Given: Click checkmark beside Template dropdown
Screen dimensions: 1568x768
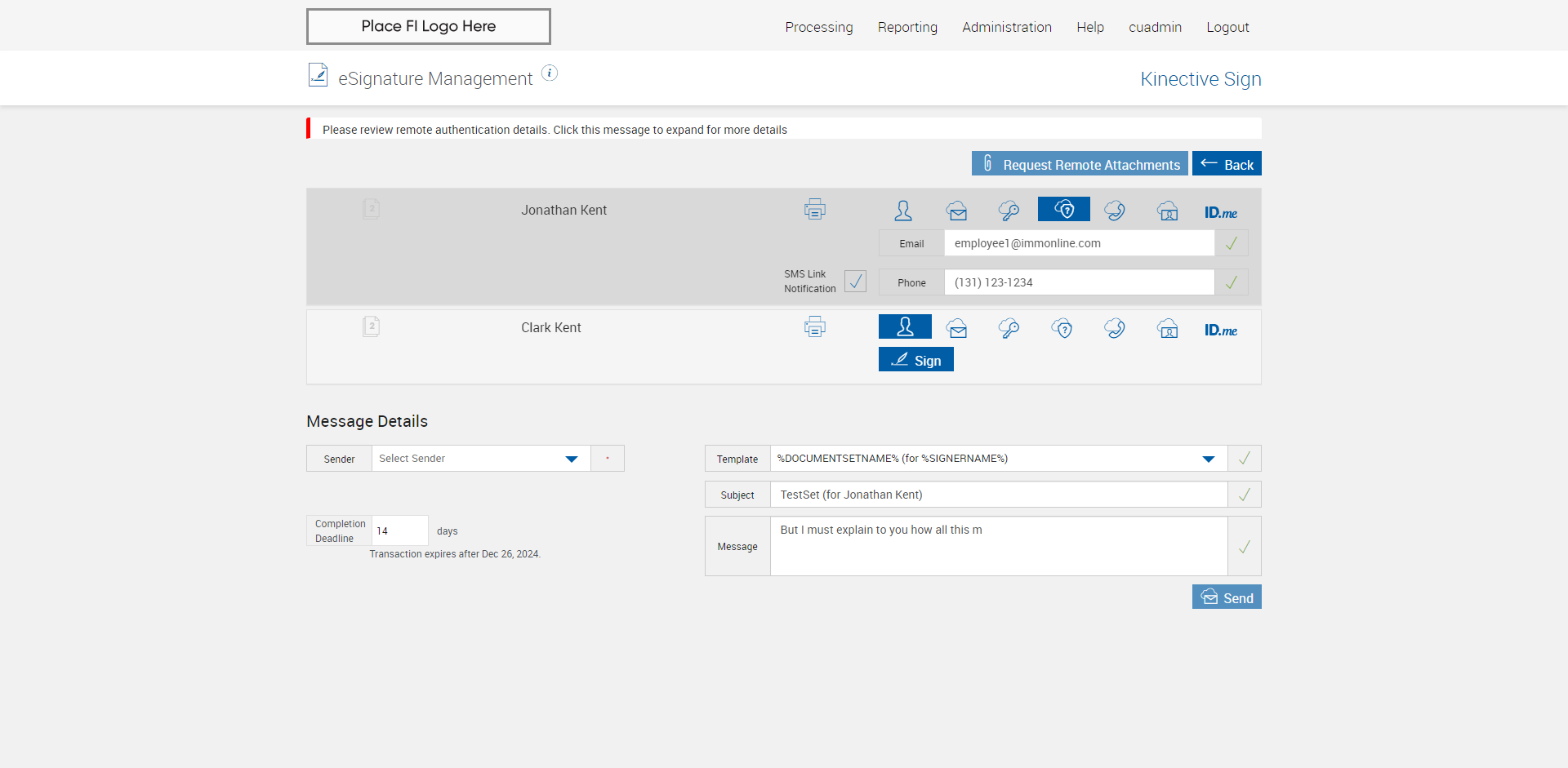Looking at the screenshot, I should [x=1245, y=459].
